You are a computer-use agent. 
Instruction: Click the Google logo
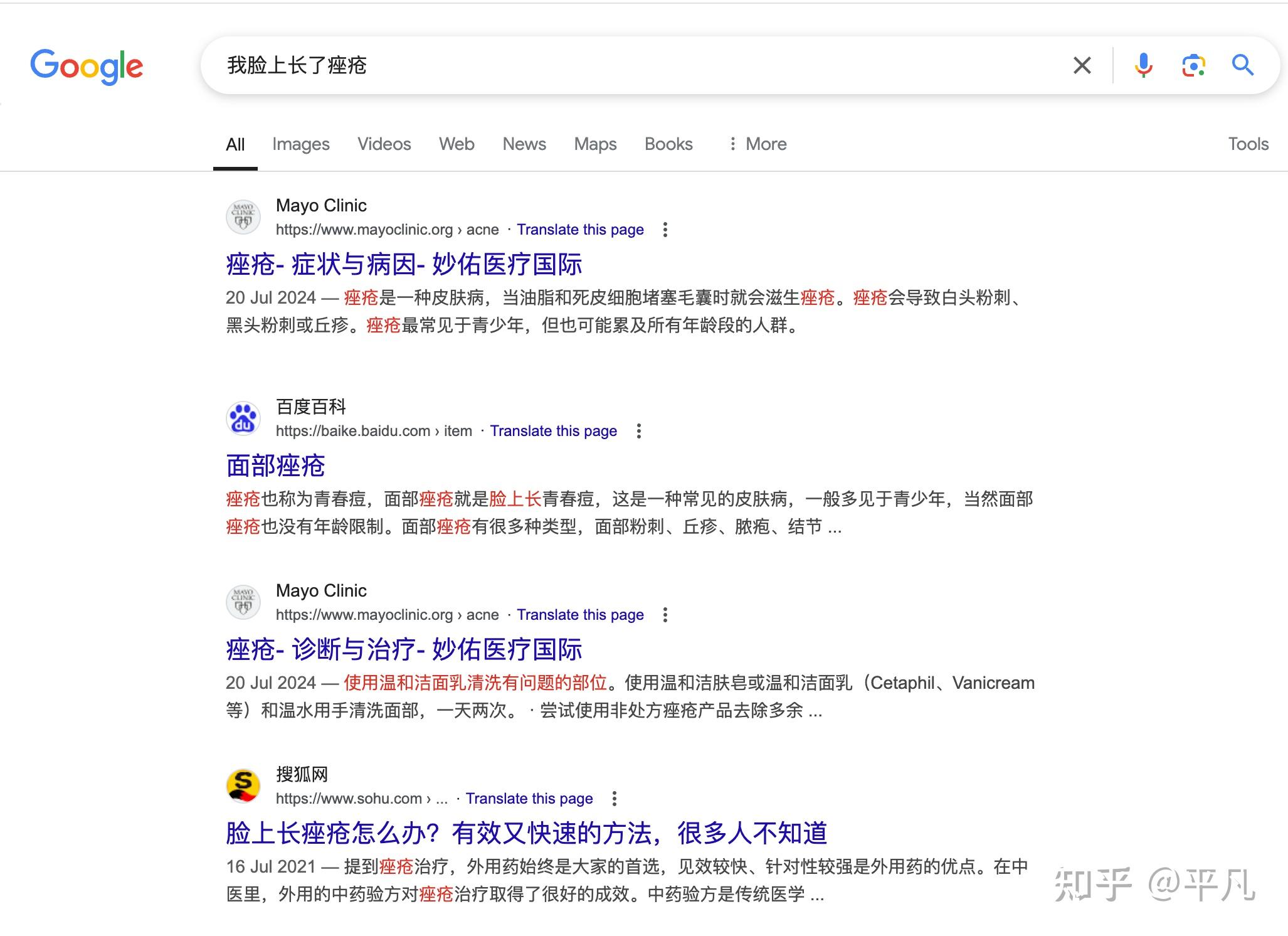pos(87,66)
